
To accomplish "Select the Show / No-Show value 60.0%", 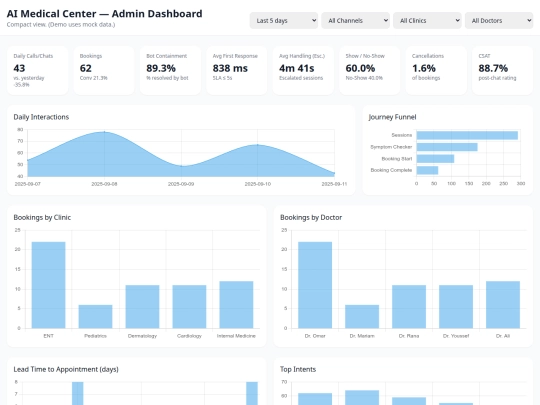I will click(x=360, y=68).
